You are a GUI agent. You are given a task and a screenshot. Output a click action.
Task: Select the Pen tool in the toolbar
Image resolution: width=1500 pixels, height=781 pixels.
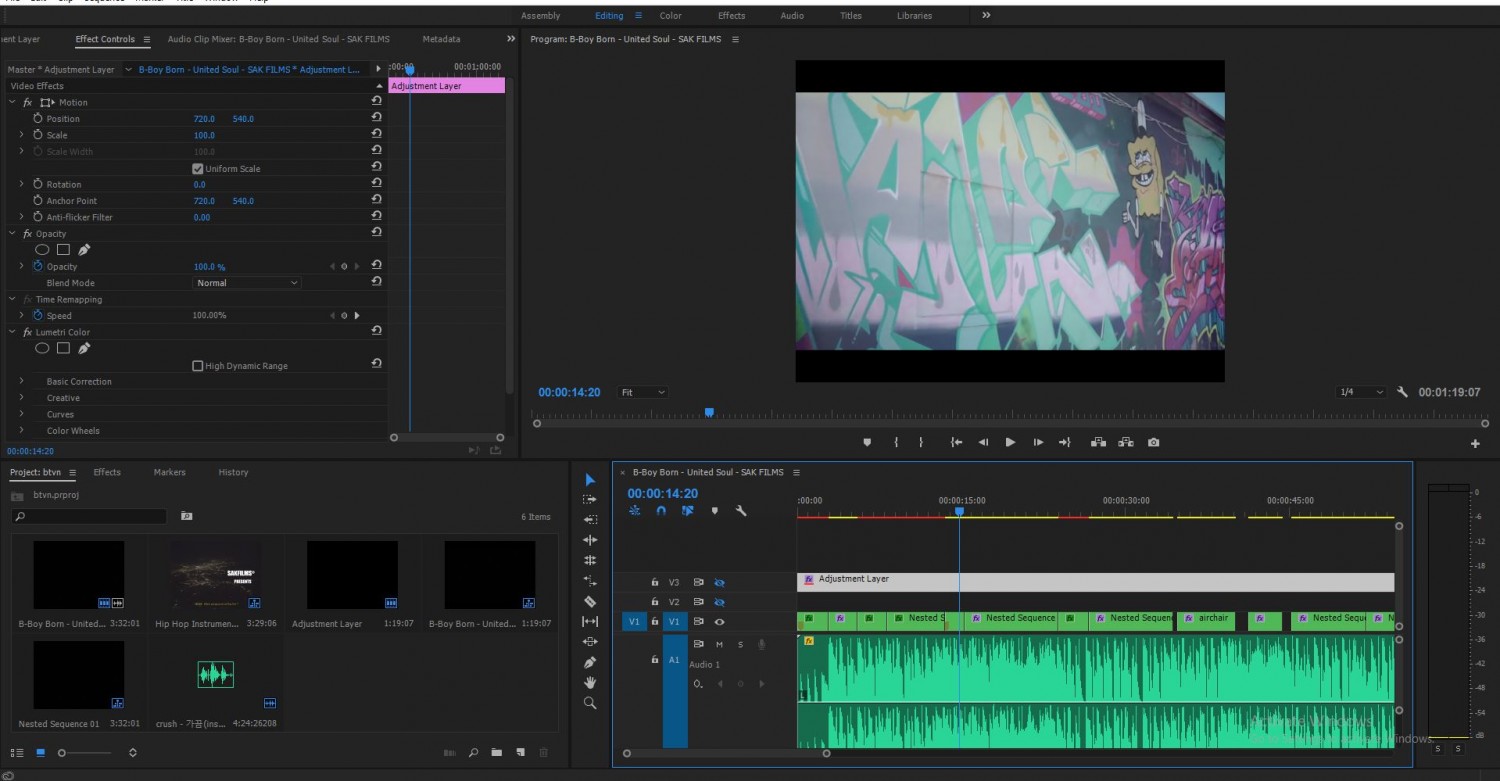tap(590, 662)
